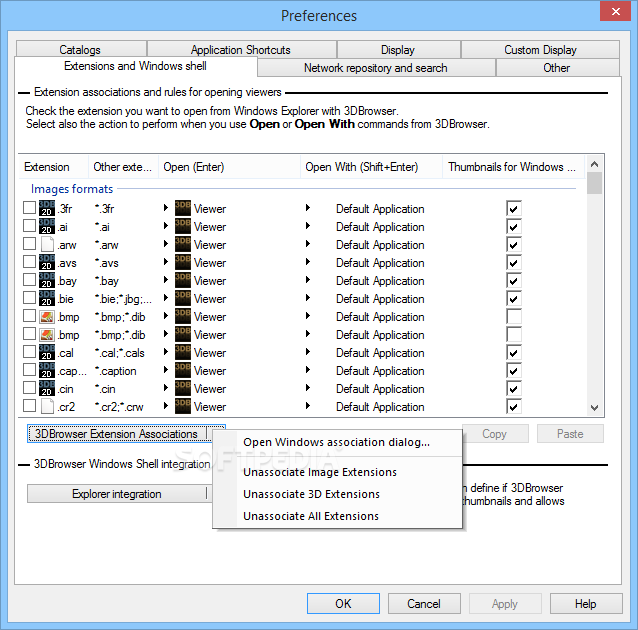Expand Open With arrow for .ai
Viewport: 638px width, 630px height.
308,225
